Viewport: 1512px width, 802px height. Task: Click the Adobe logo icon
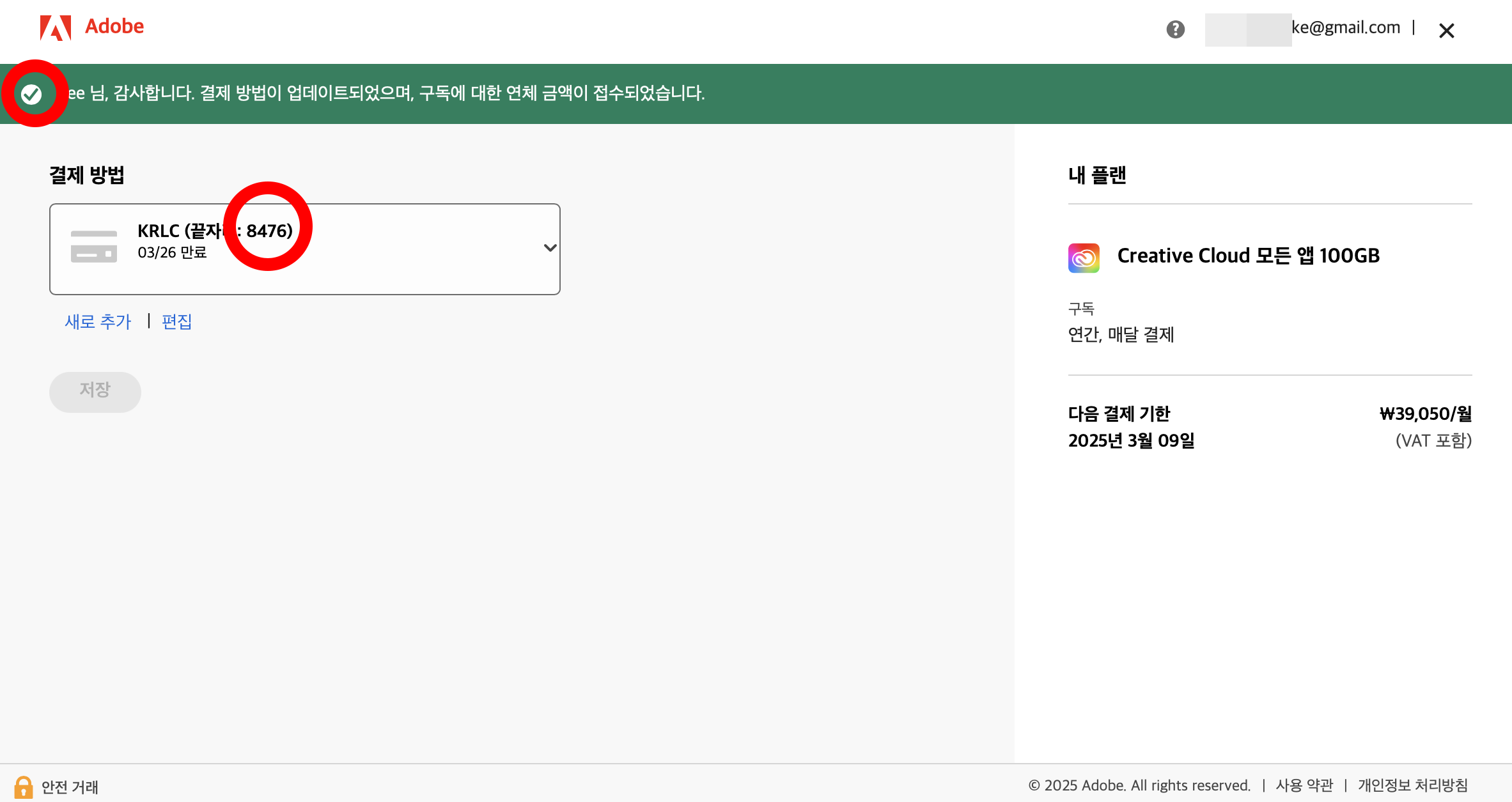tap(56, 28)
